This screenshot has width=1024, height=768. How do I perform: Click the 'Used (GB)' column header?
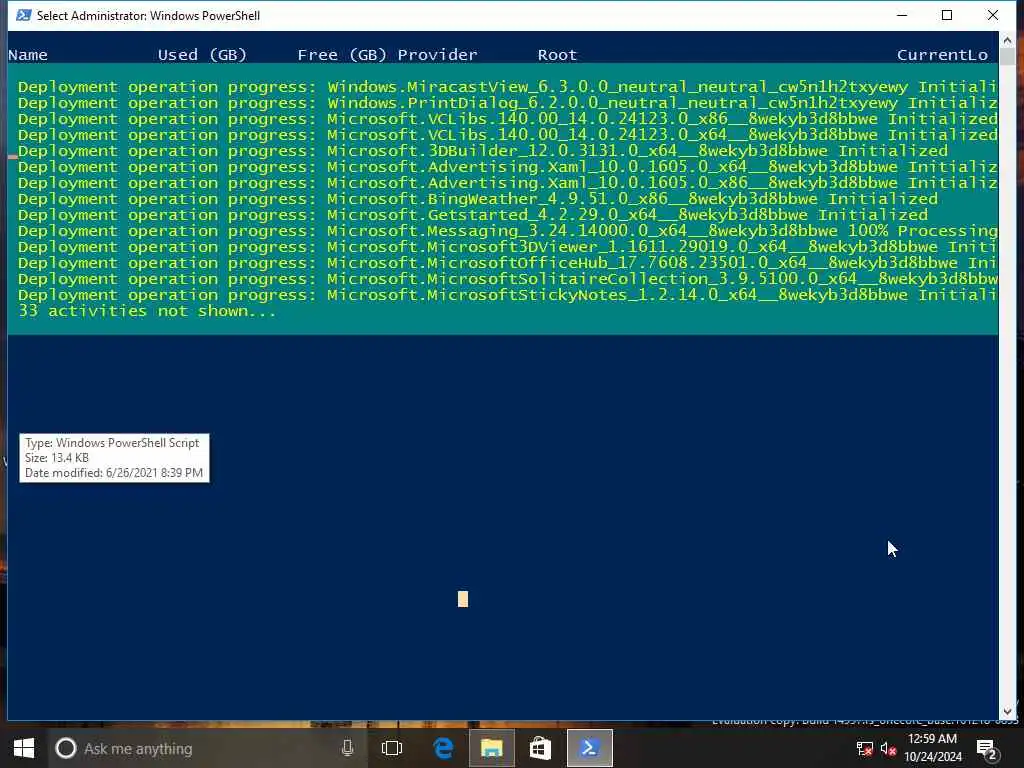coord(202,55)
